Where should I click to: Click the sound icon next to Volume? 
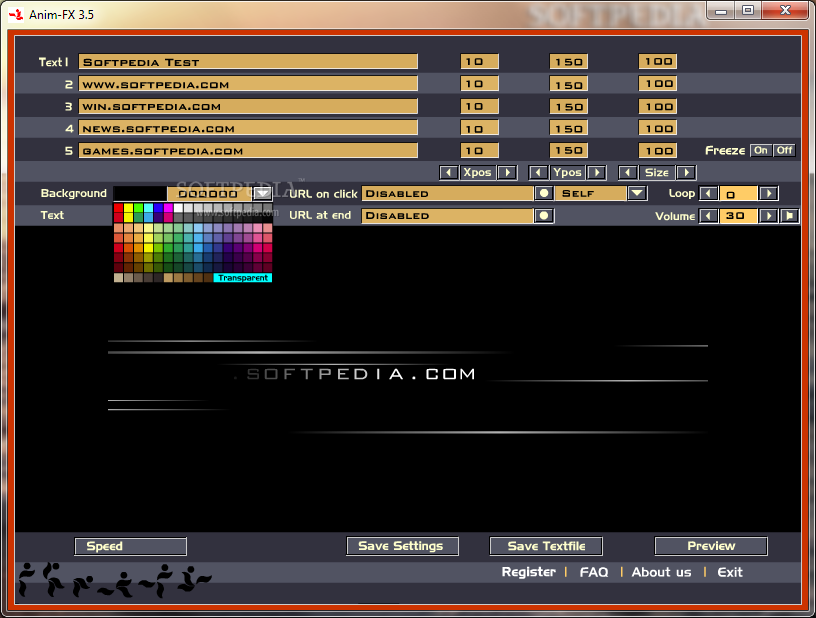[x=789, y=215]
